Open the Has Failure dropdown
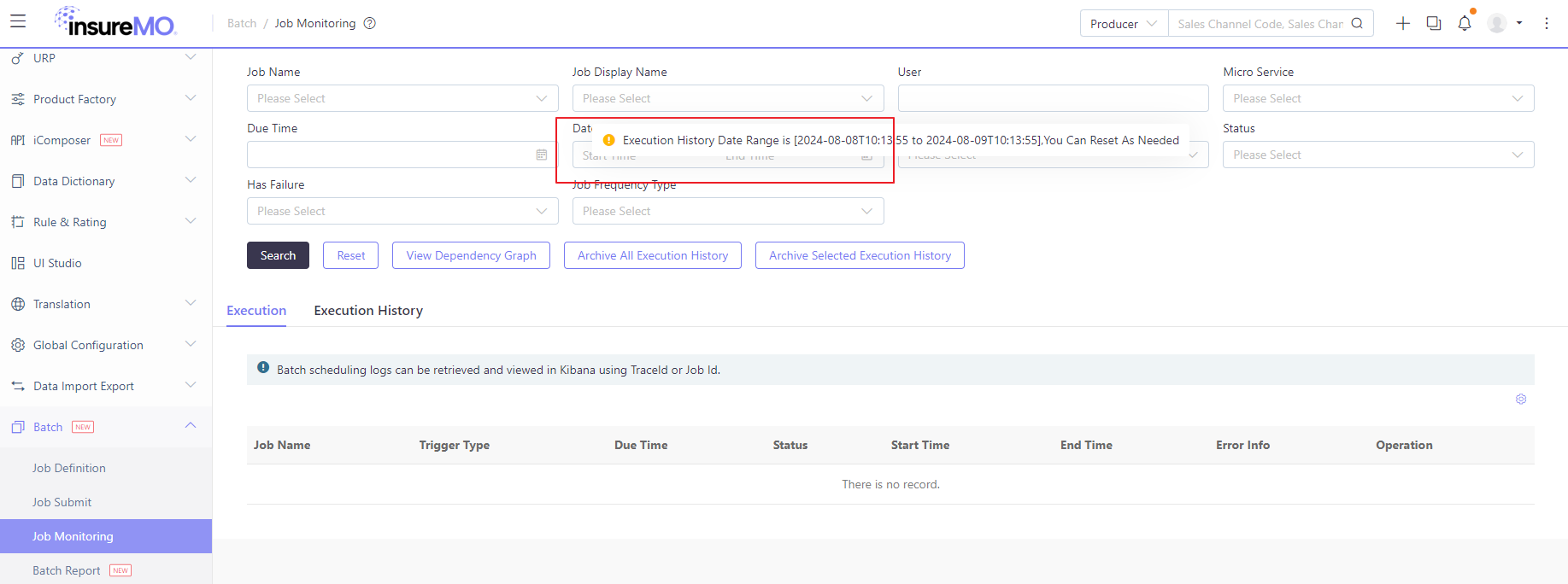Viewport: 1568px width, 584px height. pos(402,211)
